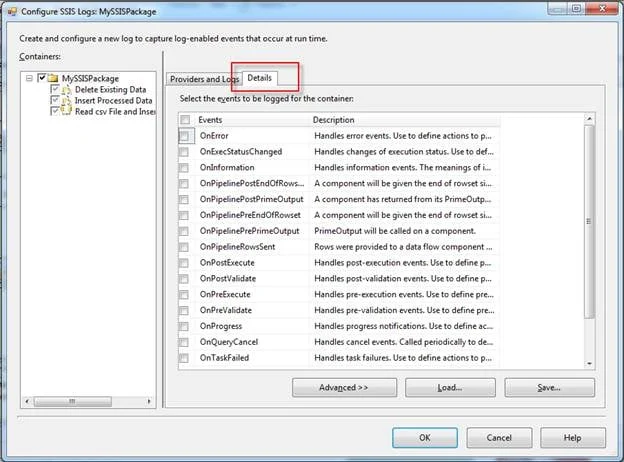Select the Details tab
The width and height of the screenshot is (624, 462).
click(x=259, y=78)
